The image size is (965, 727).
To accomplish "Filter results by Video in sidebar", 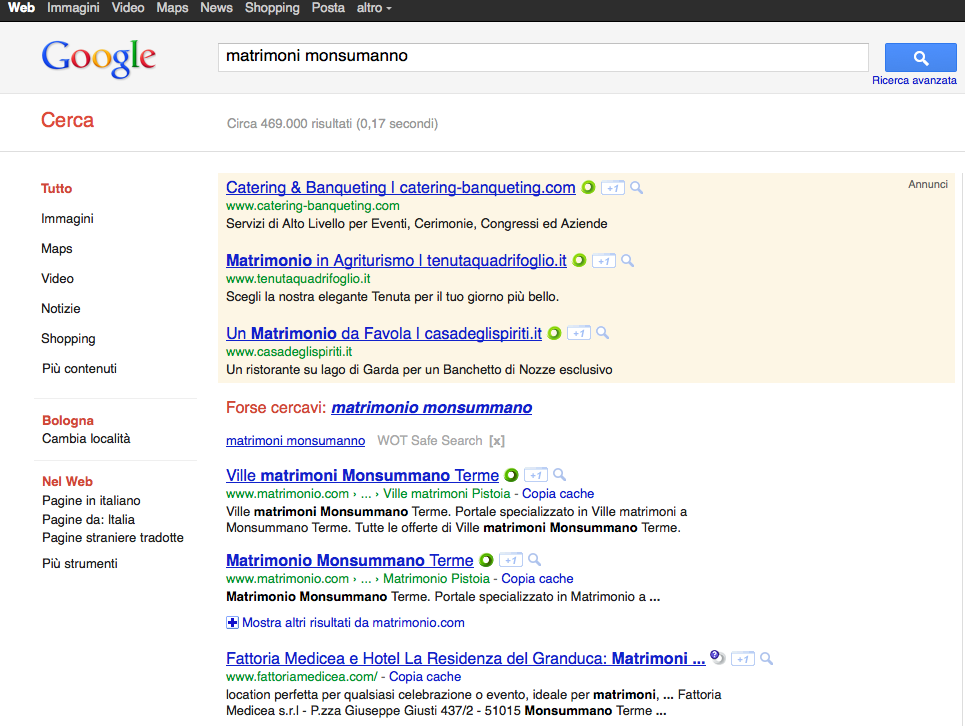I will (57, 279).
